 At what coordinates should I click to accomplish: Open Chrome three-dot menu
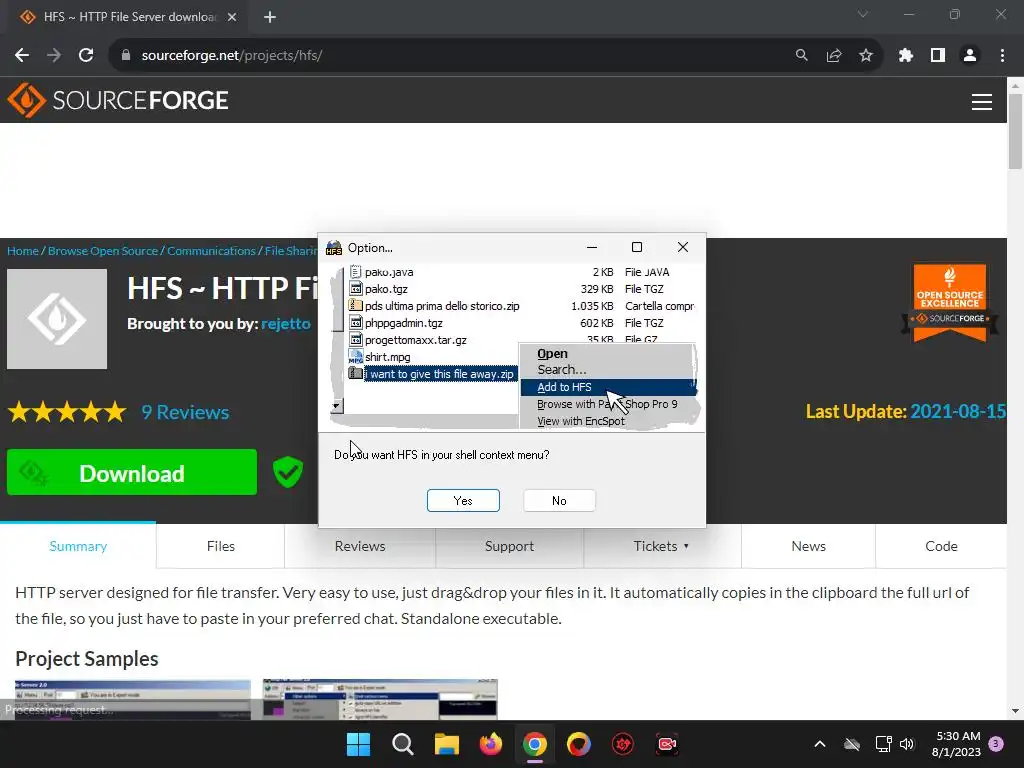click(x=1002, y=56)
